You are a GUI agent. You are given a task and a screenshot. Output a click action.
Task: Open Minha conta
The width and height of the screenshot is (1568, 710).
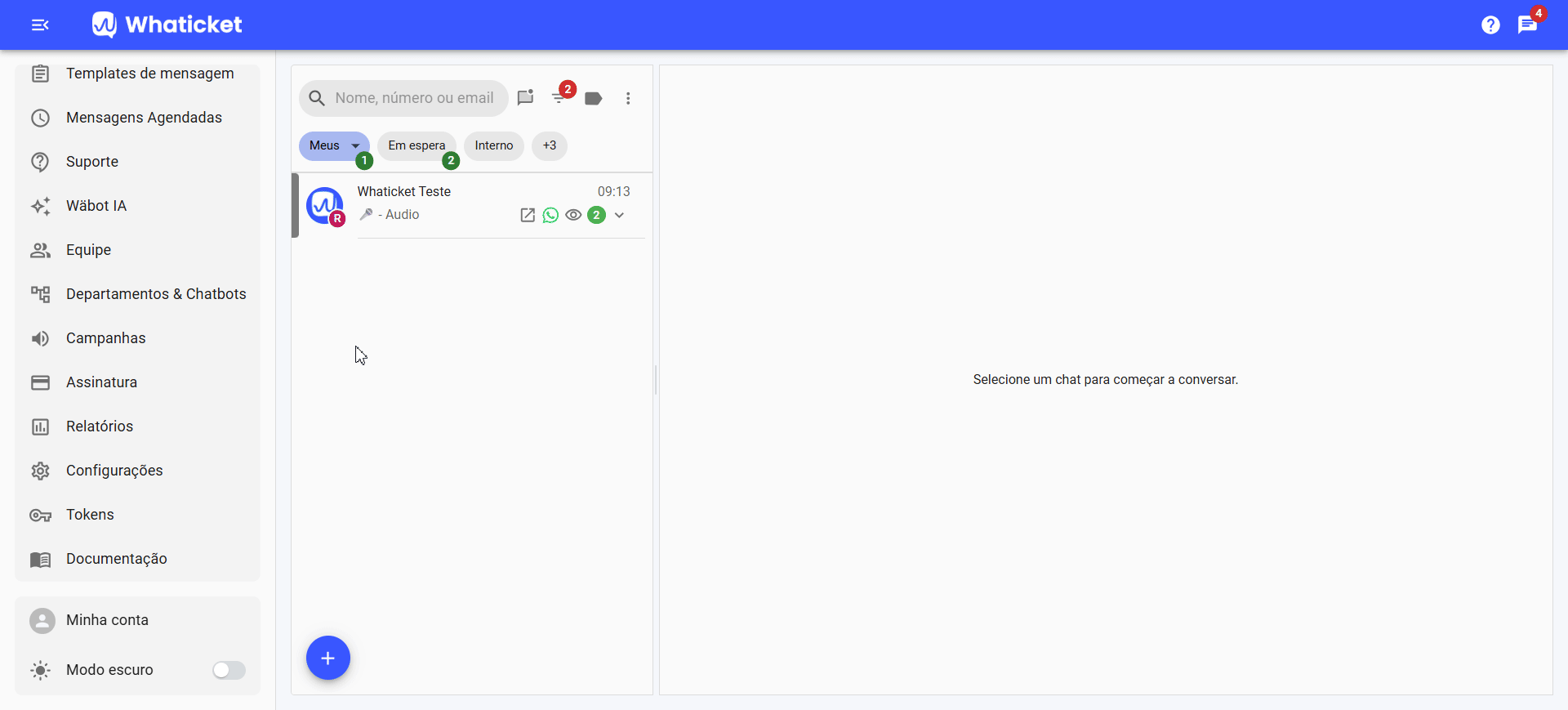click(x=137, y=620)
